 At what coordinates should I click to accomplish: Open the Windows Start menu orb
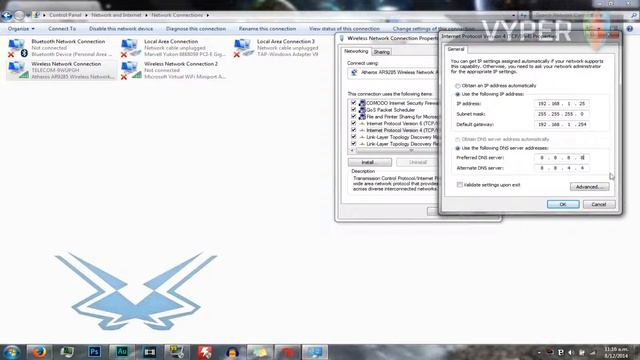coord(11,352)
